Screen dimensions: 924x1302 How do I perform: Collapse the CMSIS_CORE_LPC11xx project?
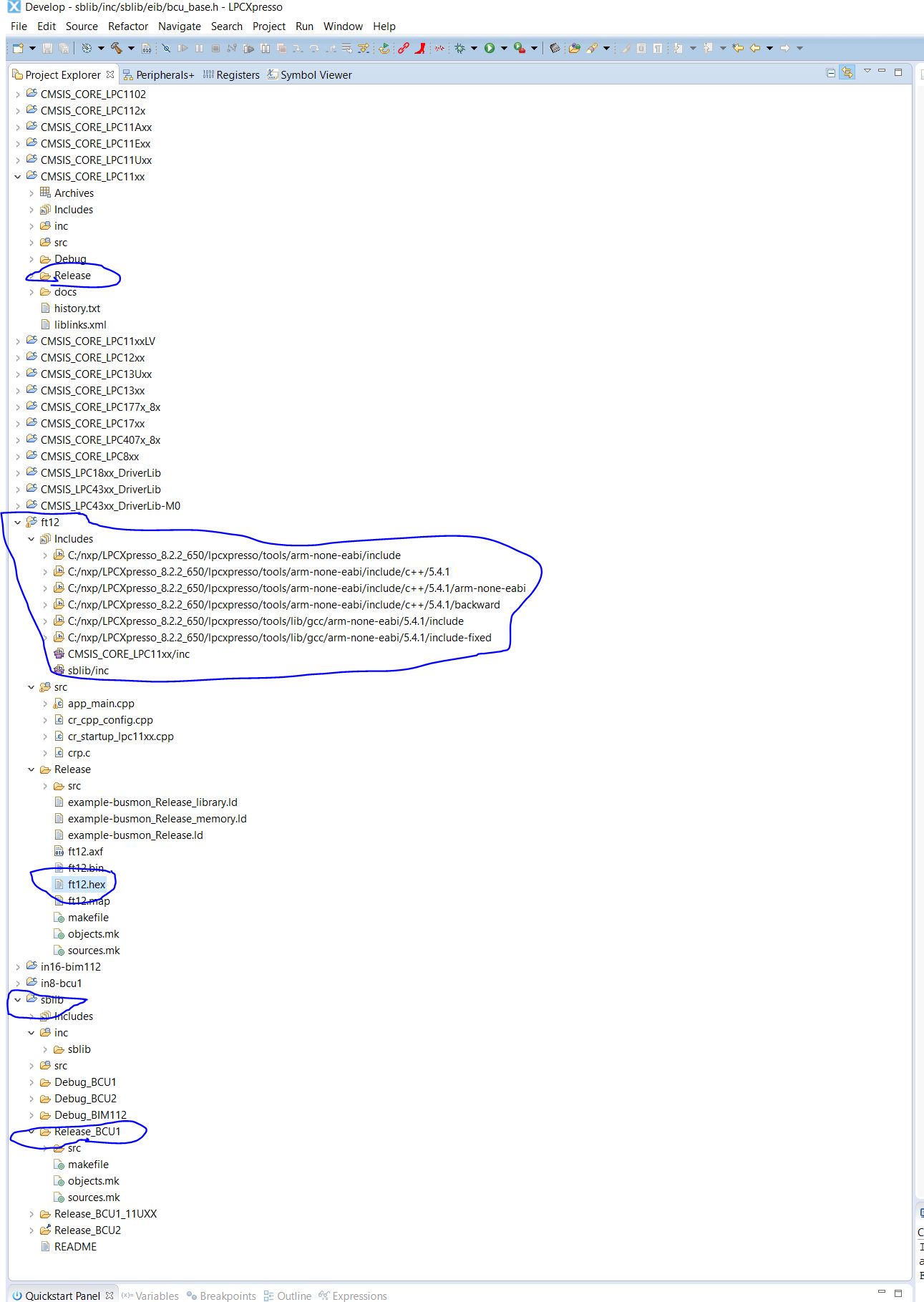coord(18,177)
